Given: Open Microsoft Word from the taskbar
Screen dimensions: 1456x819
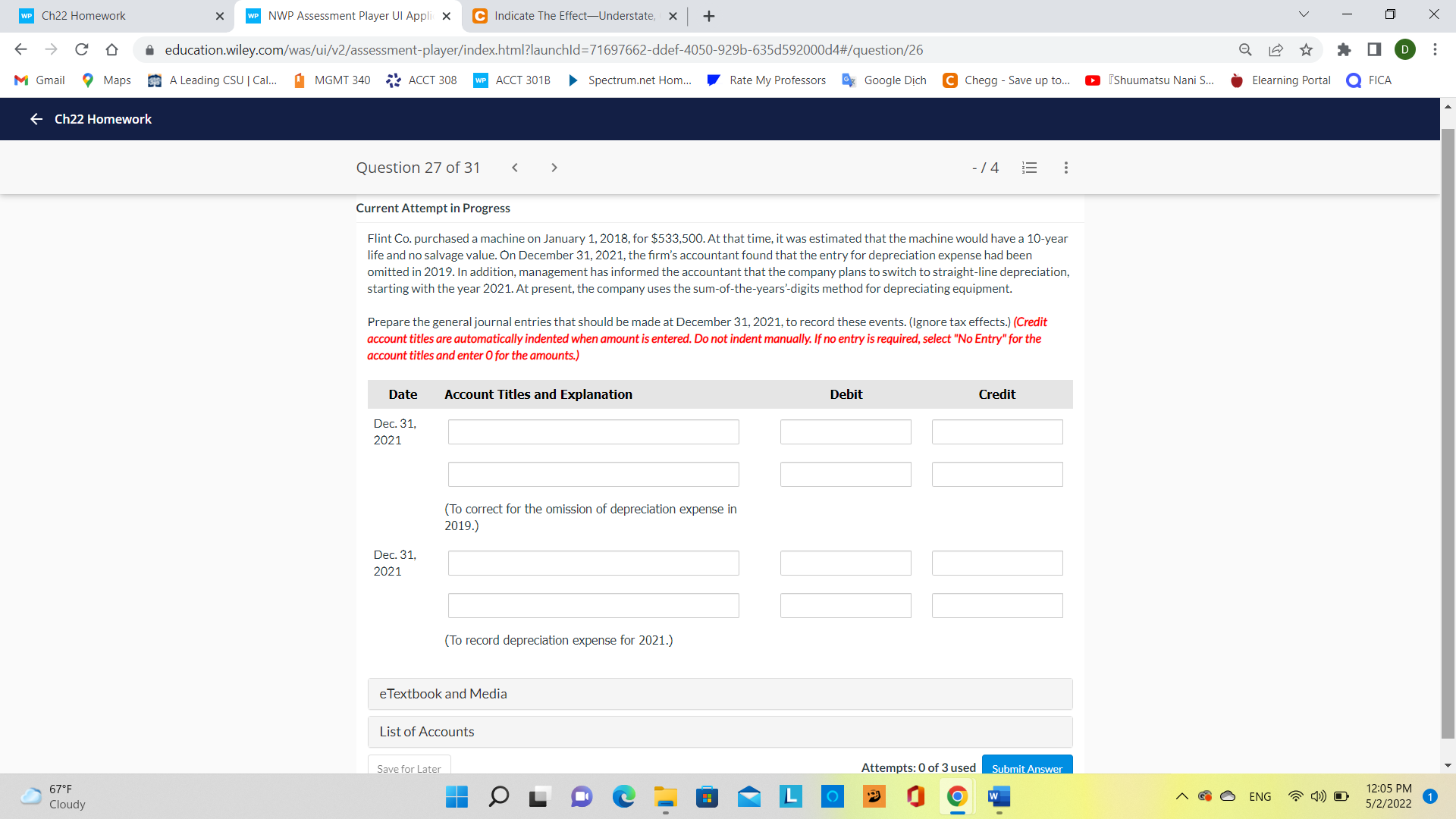Looking at the screenshot, I should 998,797.
